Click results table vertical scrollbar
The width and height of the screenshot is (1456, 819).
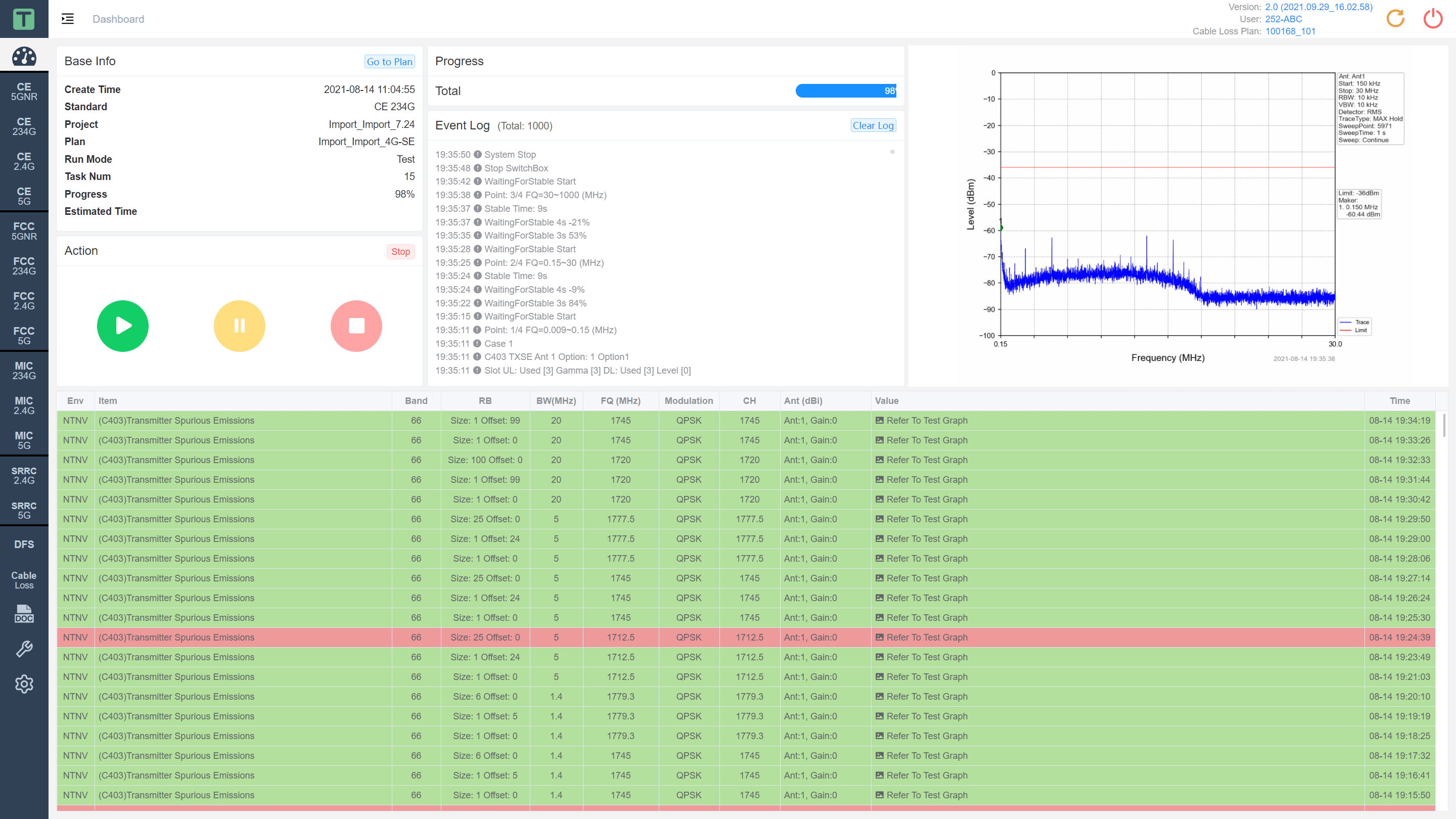pyautogui.click(x=1444, y=425)
